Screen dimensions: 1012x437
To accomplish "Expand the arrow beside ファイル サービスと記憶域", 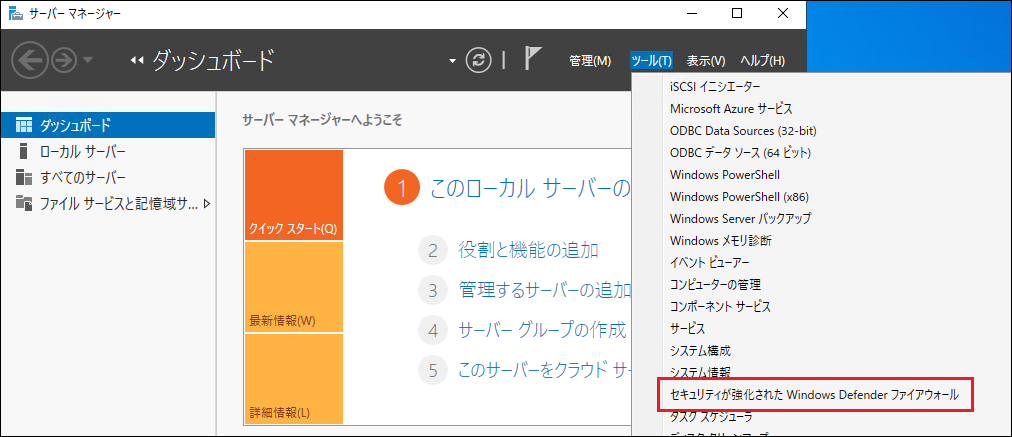I will [207, 204].
